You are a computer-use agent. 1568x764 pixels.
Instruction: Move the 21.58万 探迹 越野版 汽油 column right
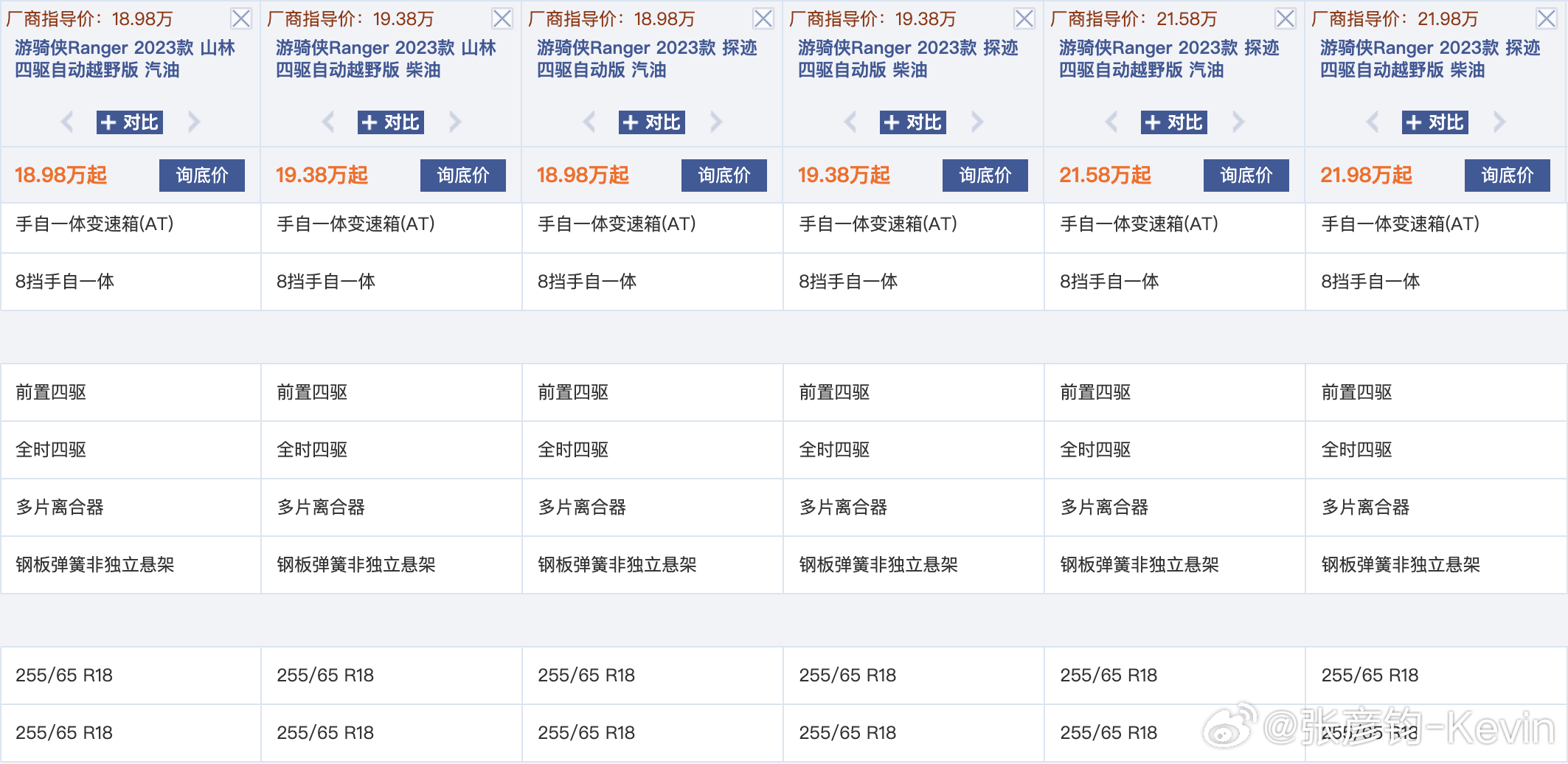[x=1238, y=122]
